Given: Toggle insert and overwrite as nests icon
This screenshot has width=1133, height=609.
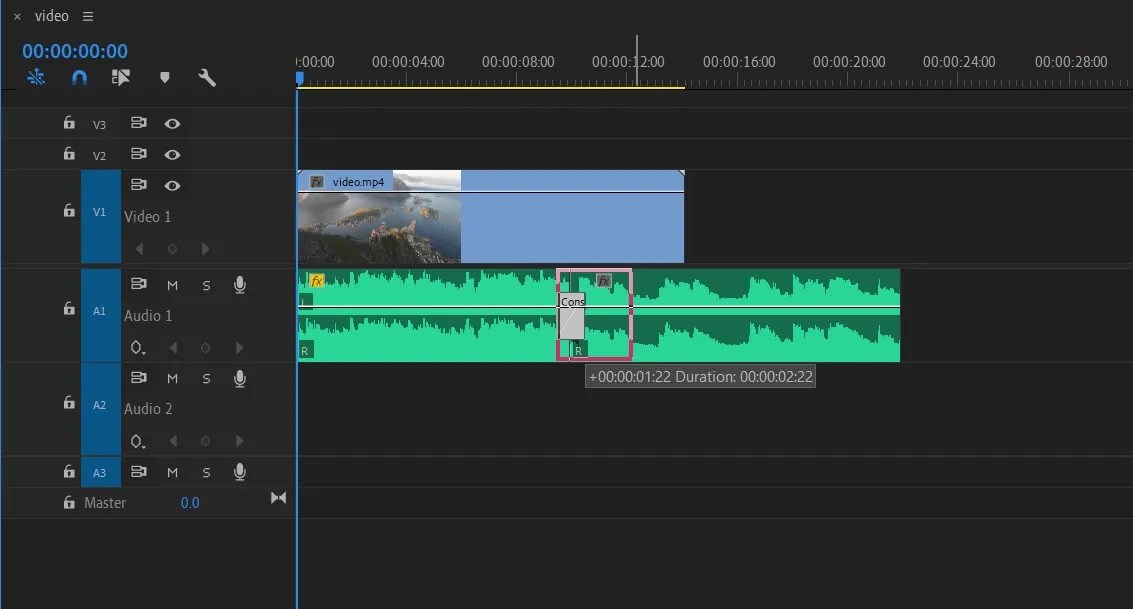Looking at the screenshot, I should (x=122, y=77).
